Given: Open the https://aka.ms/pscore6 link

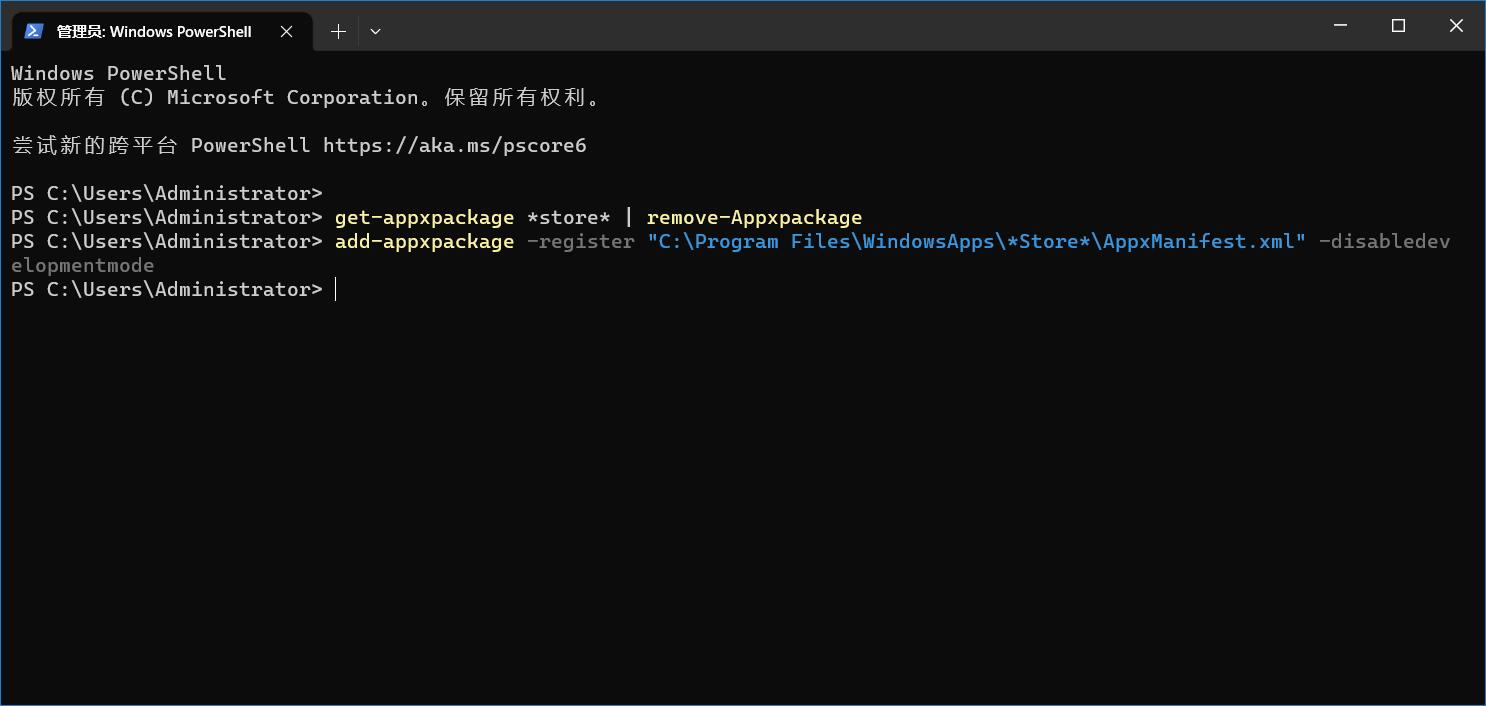Looking at the screenshot, I should [455, 145].
